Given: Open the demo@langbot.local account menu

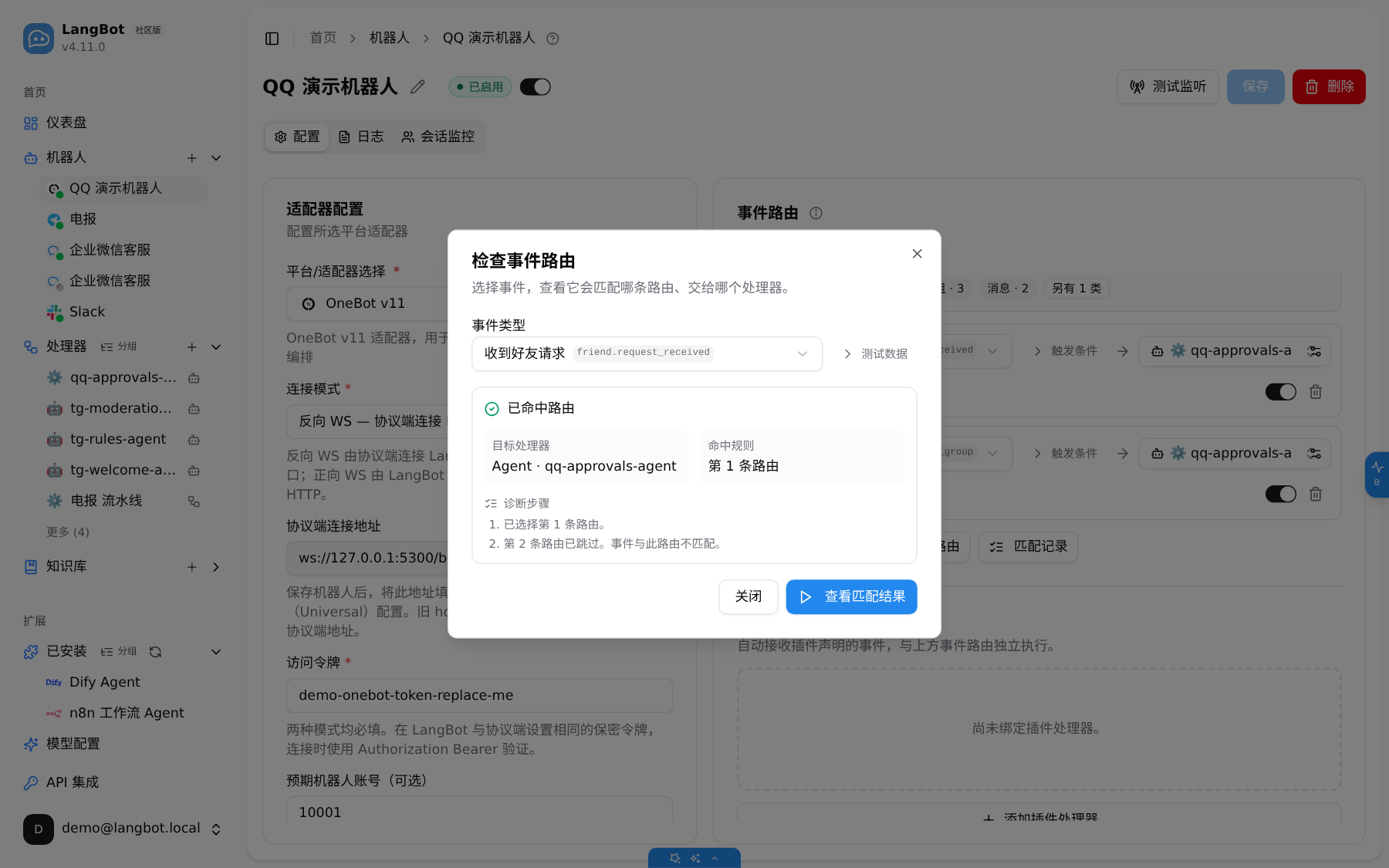Looking at the screenshot, I should click(x=123, y=829).
